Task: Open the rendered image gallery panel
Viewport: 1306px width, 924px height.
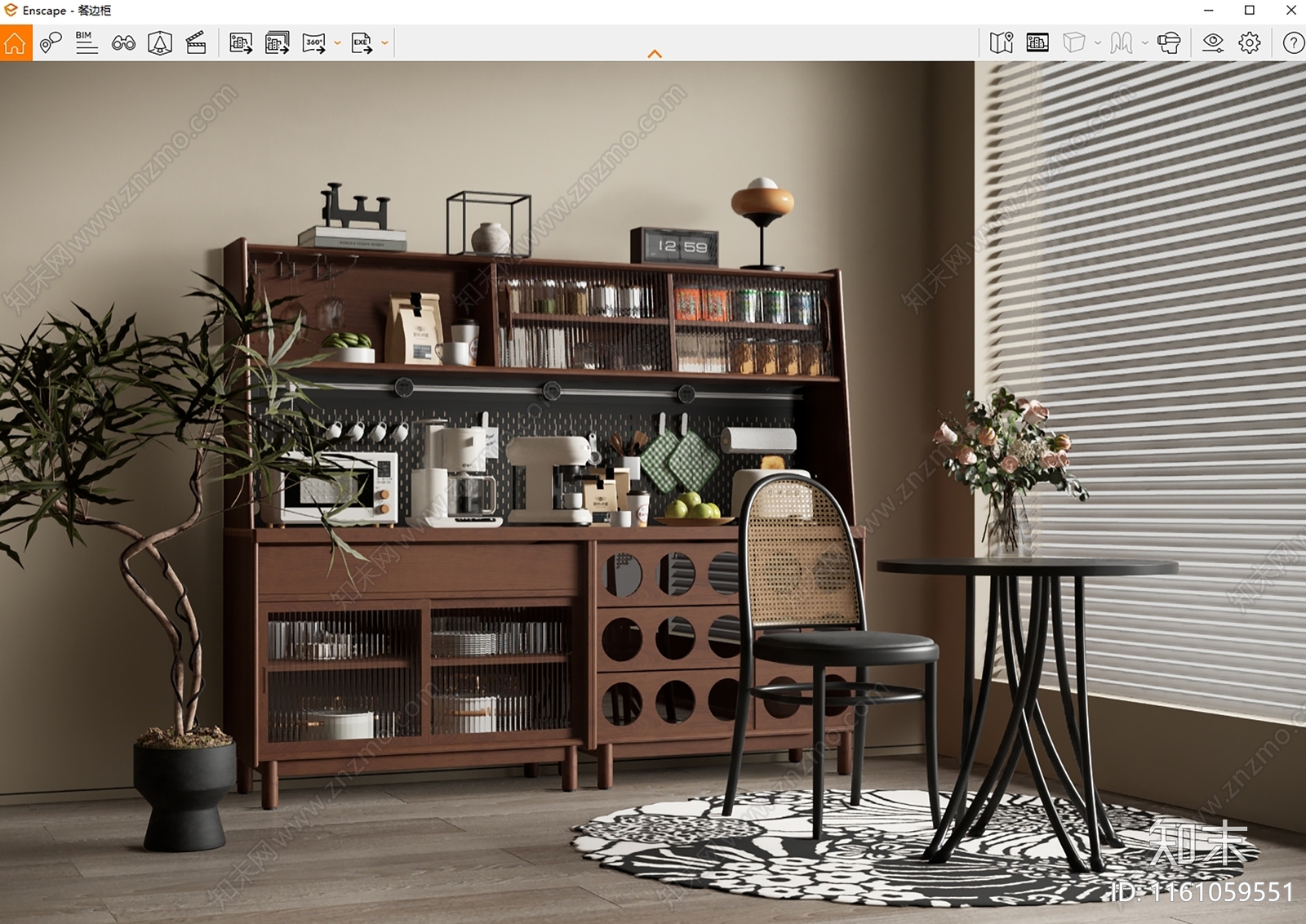Action: pyautogui.click(x=1037, y=42)
